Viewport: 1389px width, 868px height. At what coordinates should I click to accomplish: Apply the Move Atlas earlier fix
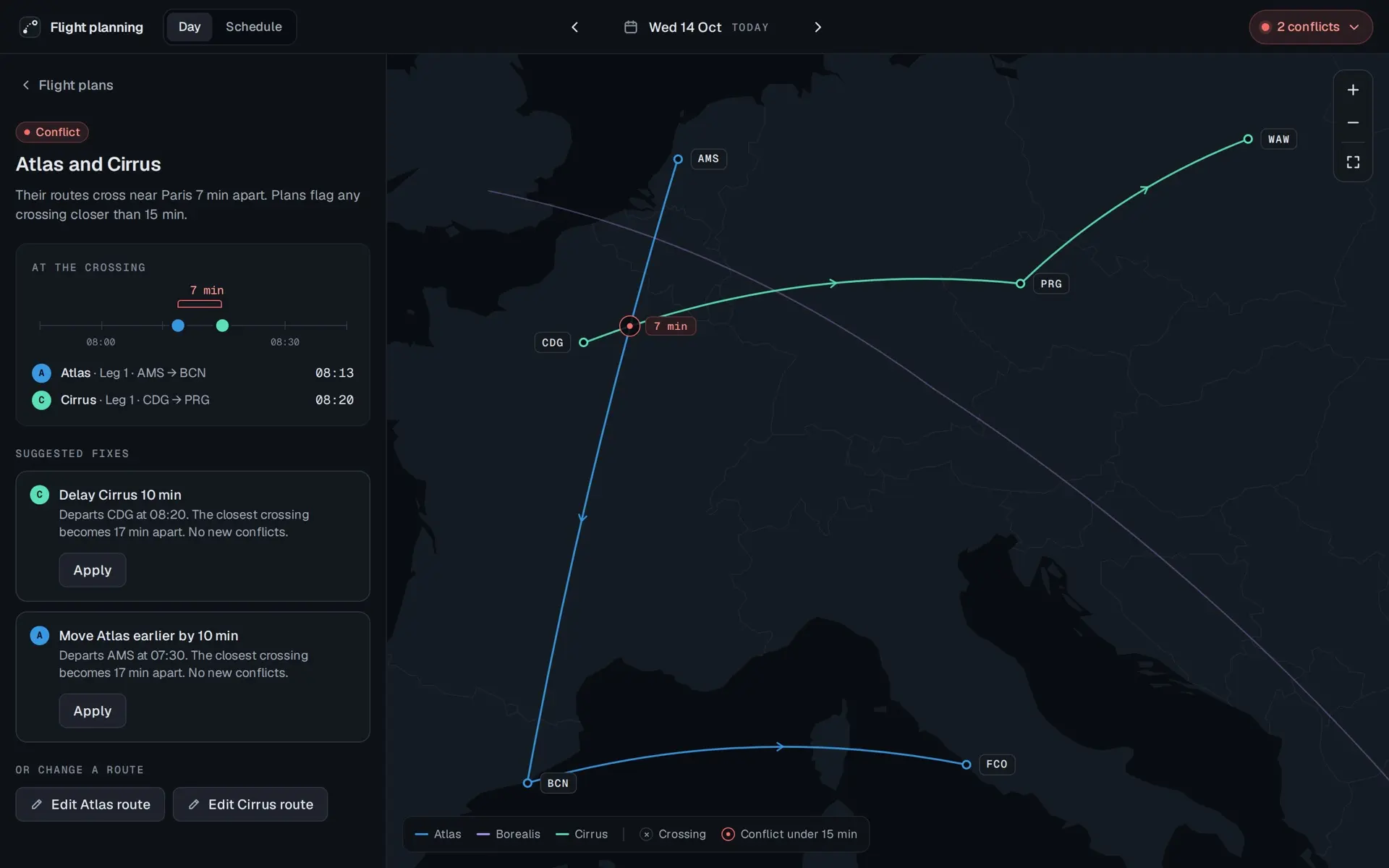tap(93, 711)
